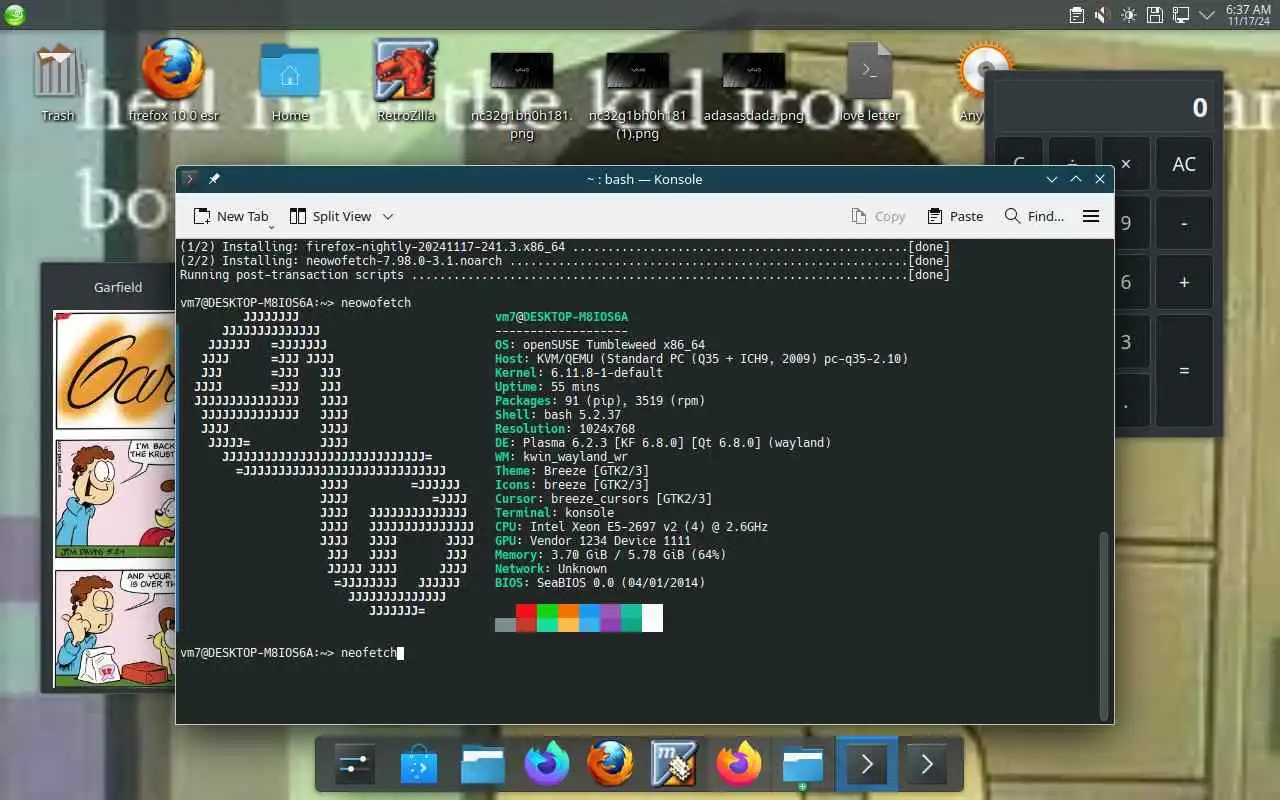Toggle the pin icon in Konsole title bar
This screenshot has width=1280, height=800.
pyautogui.click(x=214, y=179)
